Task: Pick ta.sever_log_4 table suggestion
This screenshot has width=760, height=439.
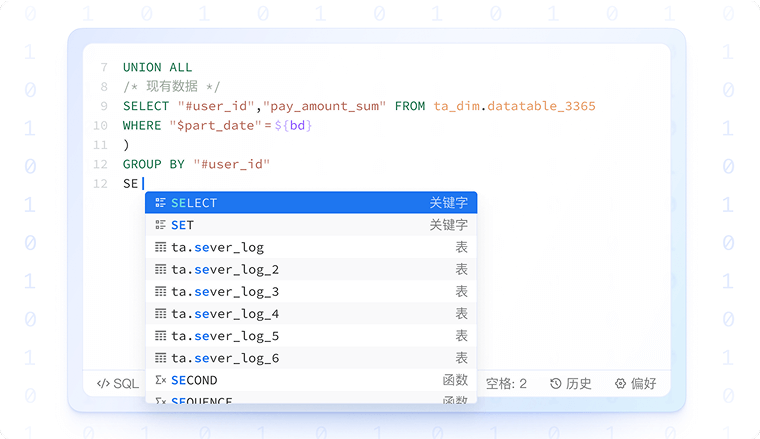Action: tap(225, 314)
